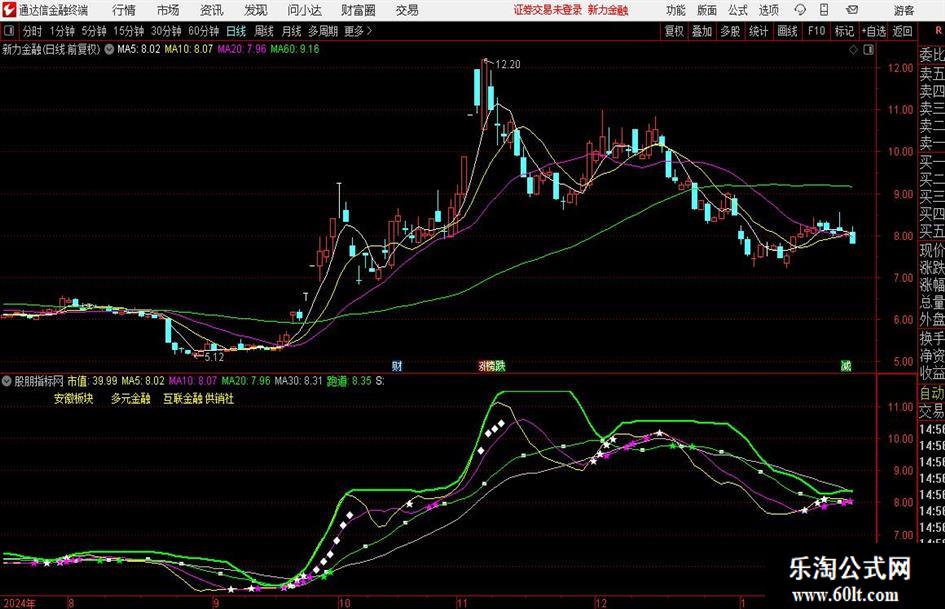Toggle the right info panel icon

tap(868, 50)
